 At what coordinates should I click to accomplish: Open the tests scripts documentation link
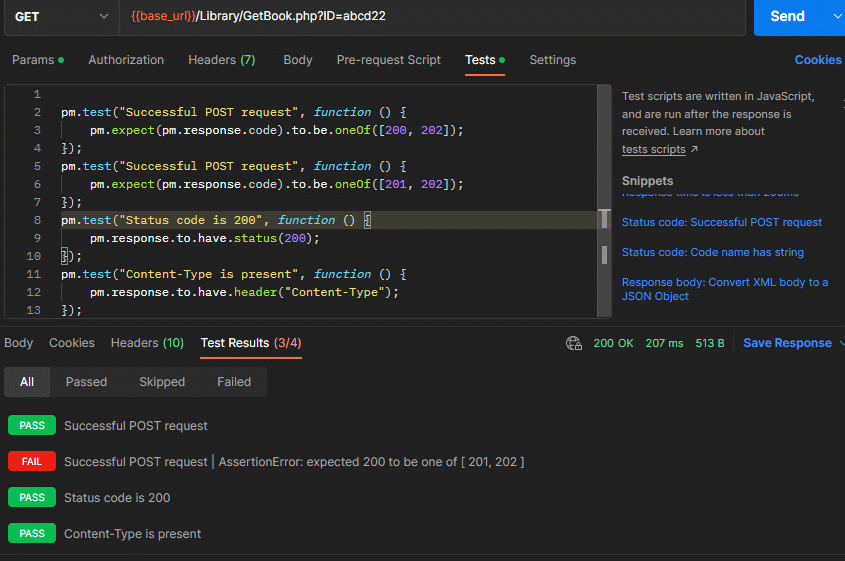point(653,149)
